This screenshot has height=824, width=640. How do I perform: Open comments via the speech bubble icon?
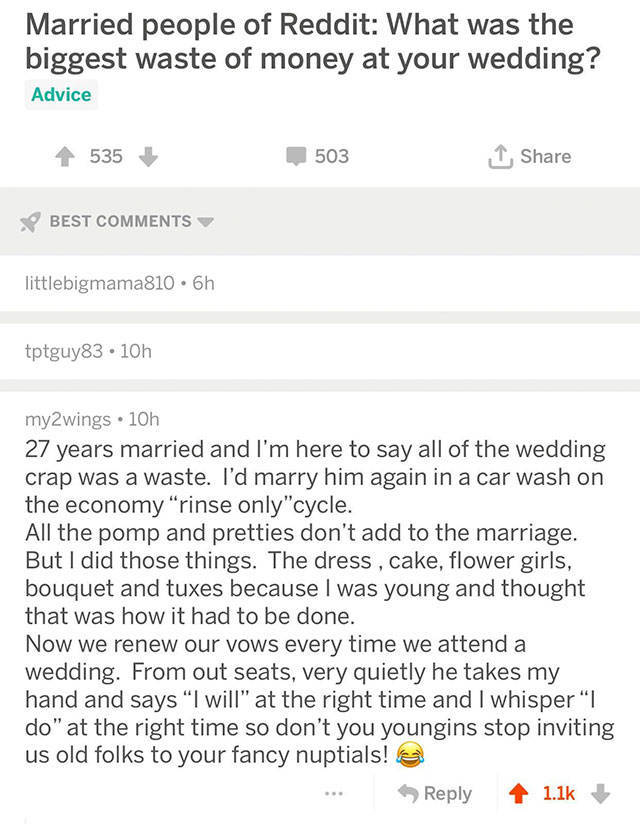tap(297, 156)
